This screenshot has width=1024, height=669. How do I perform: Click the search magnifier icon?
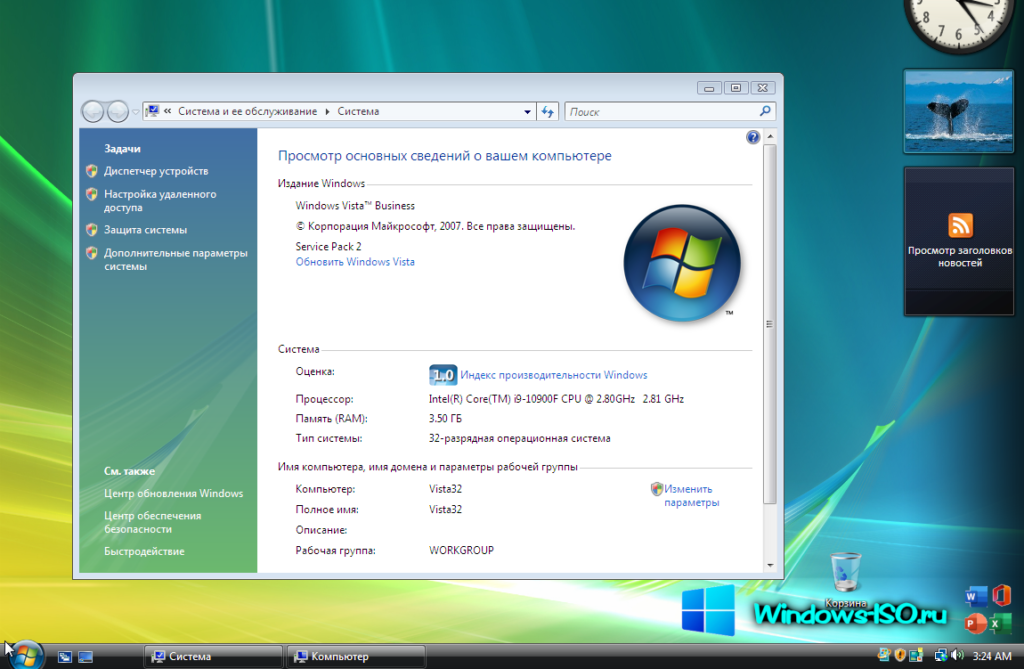coord(765,111)
